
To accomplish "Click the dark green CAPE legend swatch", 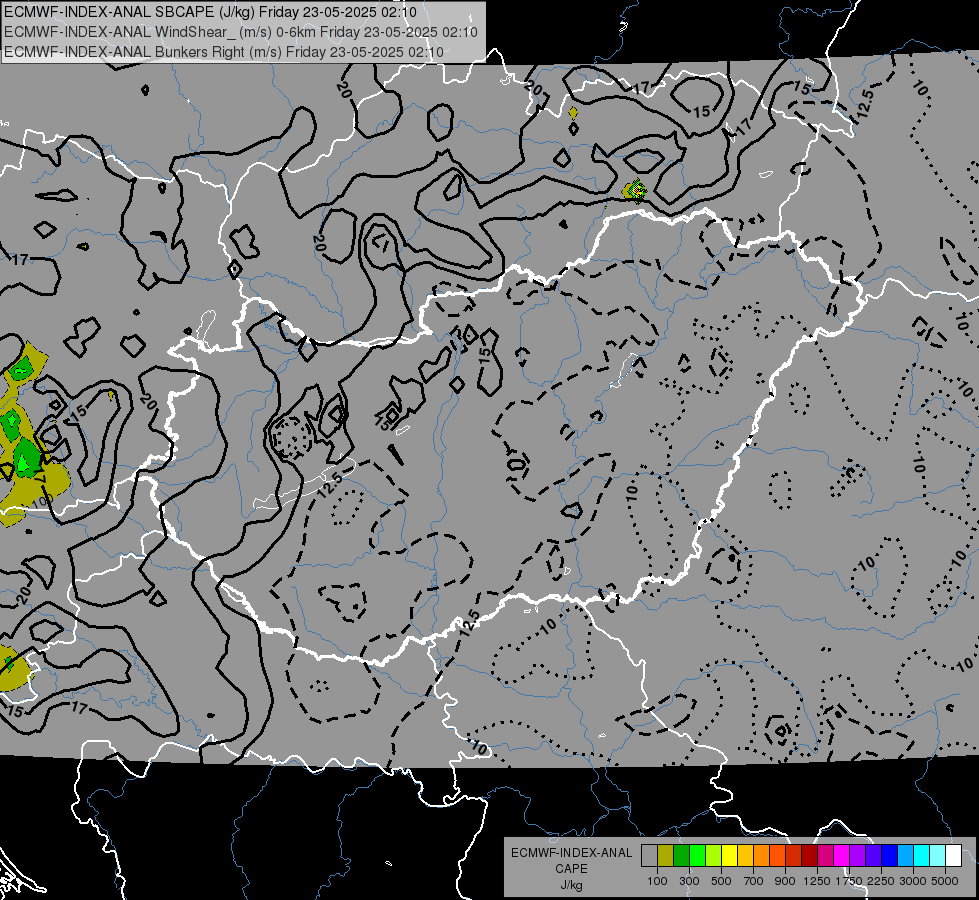I will tap(682, 856).
